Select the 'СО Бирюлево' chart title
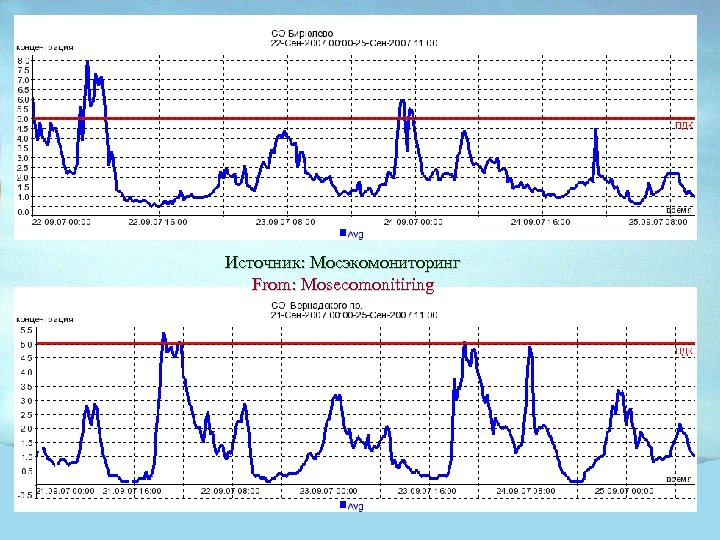The width and height of the screenshot is (720, 540). click(302, 34)
